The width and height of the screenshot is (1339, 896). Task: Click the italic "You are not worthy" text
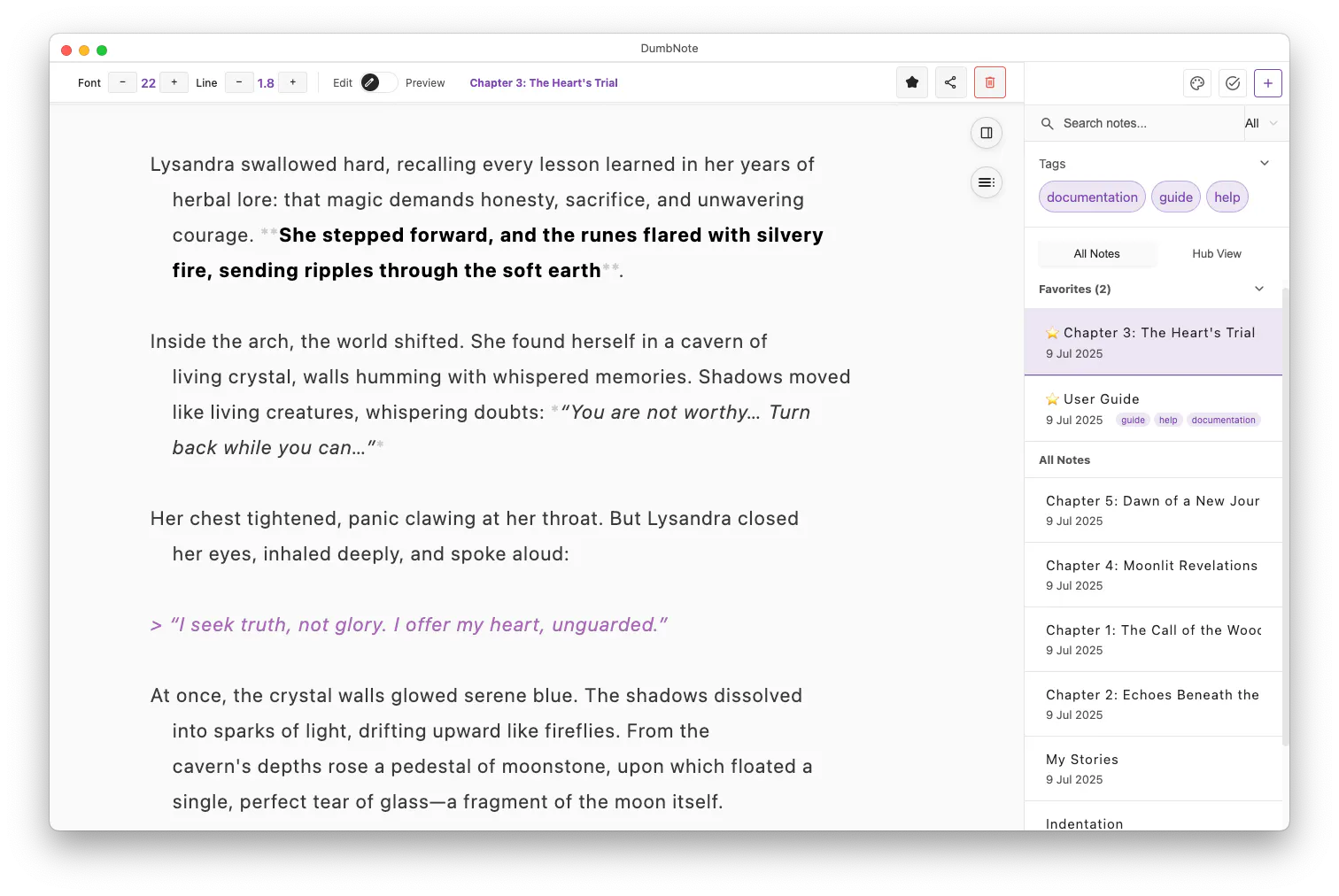click(x=491, y=430)
